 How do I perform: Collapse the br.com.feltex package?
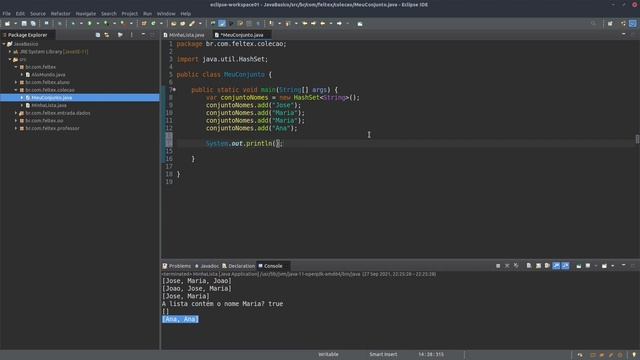[x=16, y=67]
